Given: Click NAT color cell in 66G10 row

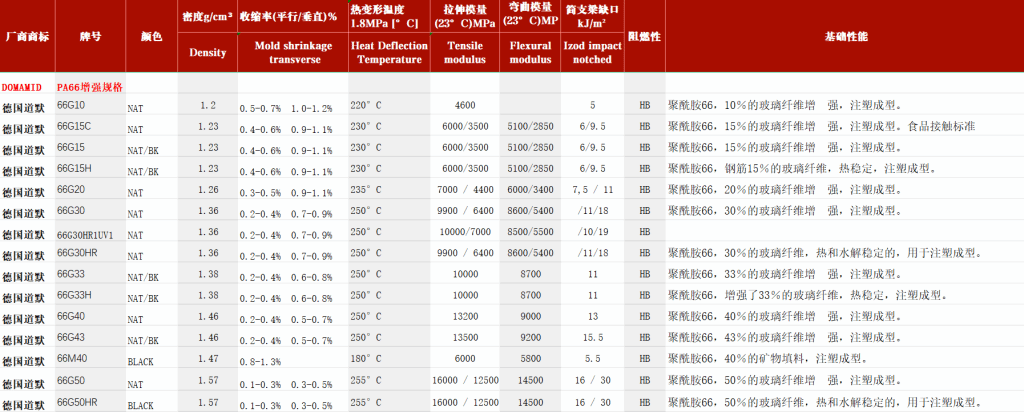Looking at the screenshot, I should (135, 109).
